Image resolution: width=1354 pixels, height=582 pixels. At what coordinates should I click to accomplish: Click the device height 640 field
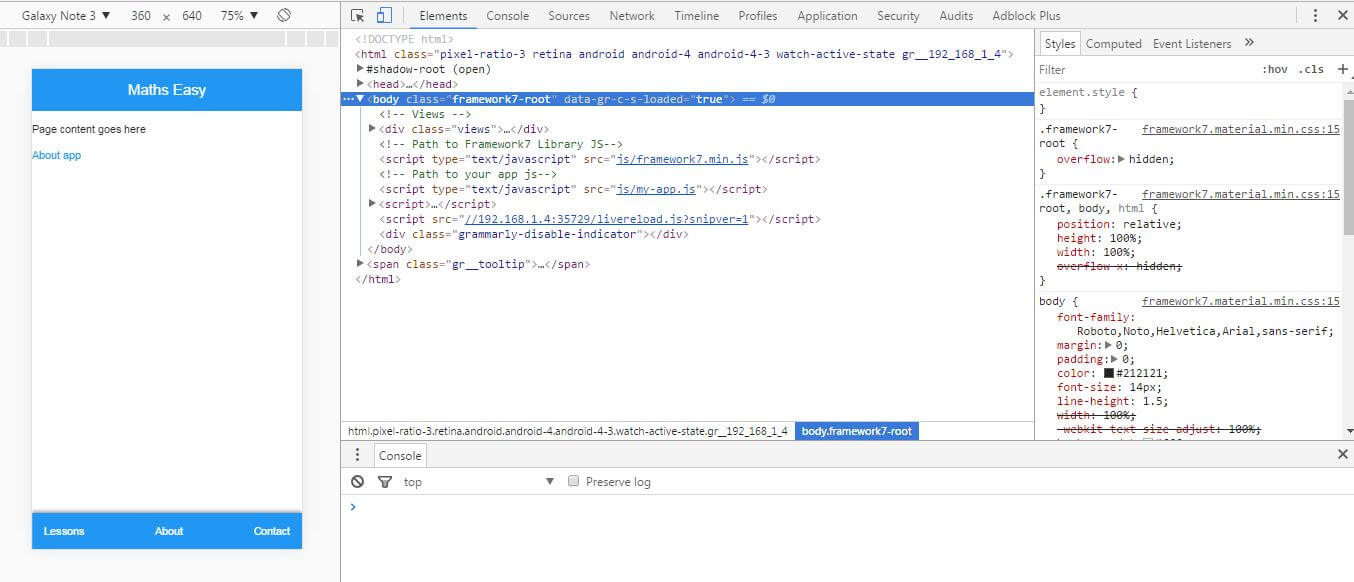(x=192, y=16)
